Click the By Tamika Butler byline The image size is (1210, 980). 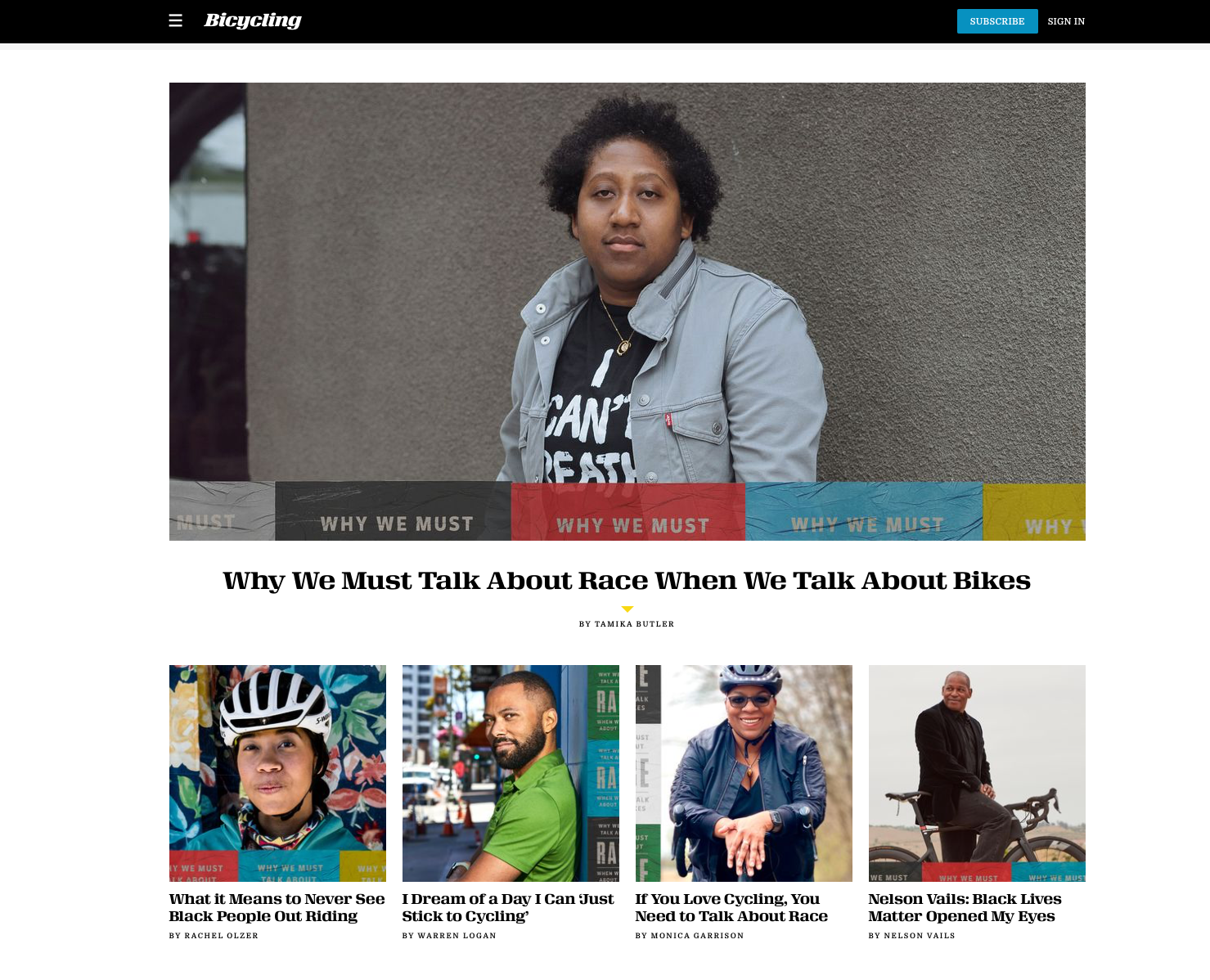[627, 624]
